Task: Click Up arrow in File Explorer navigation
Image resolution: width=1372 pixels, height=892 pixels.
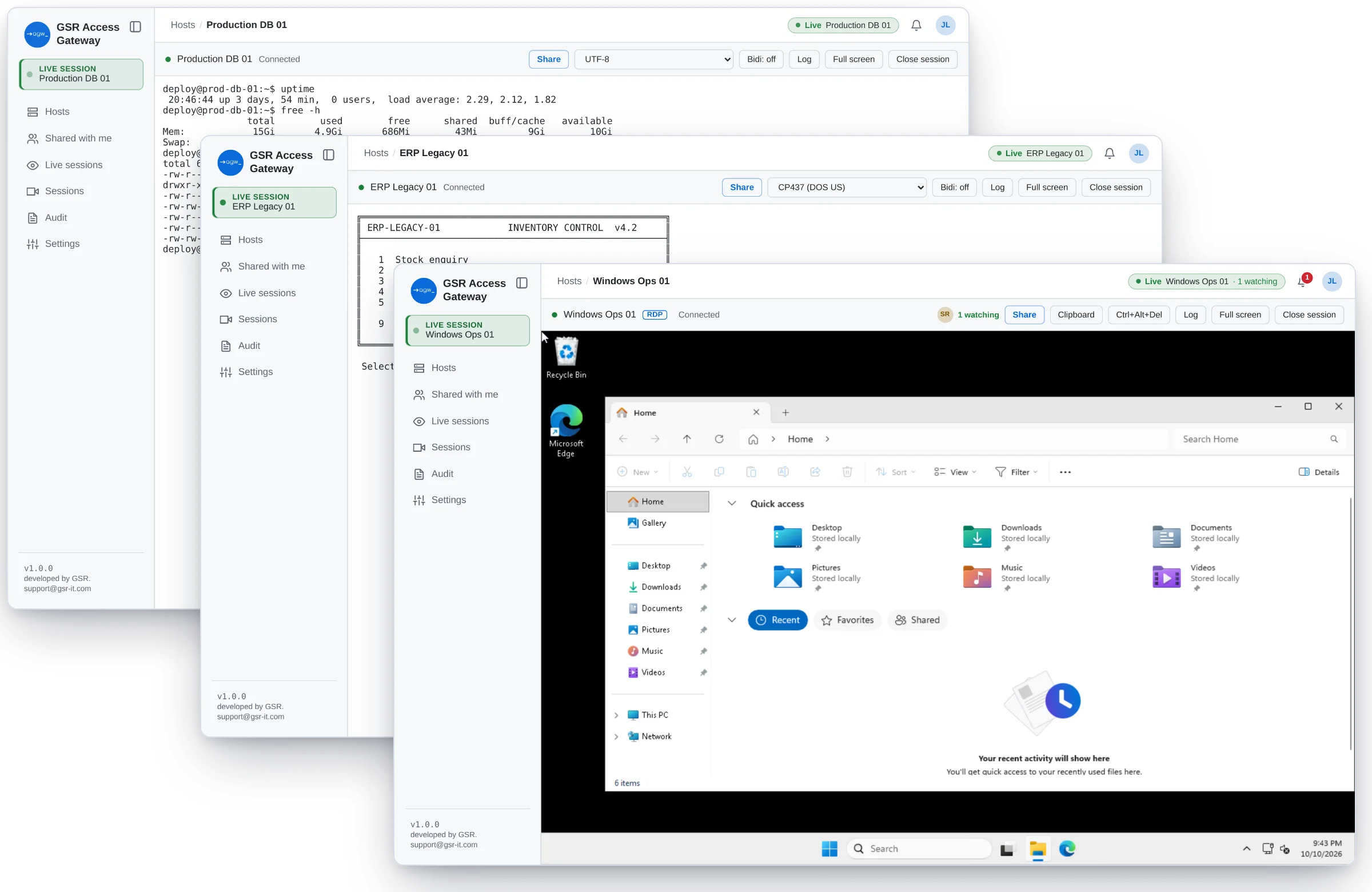Action: tap(687, 439)
